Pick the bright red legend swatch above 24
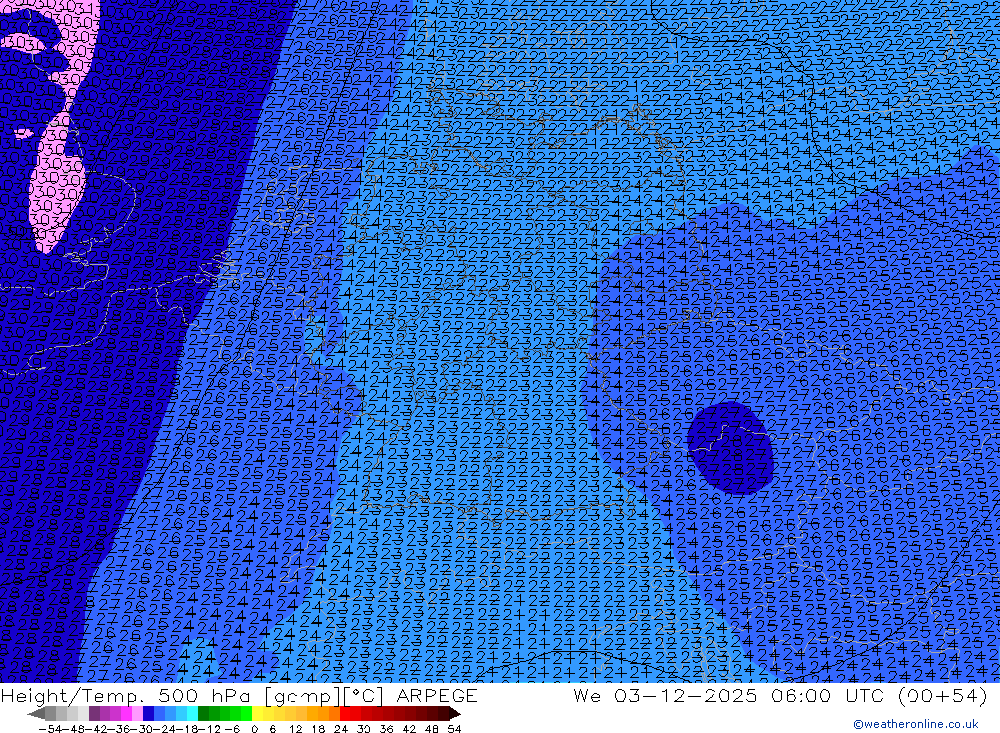The height and width of the screenshot is (733, 1000). click(x=345, y=714)
